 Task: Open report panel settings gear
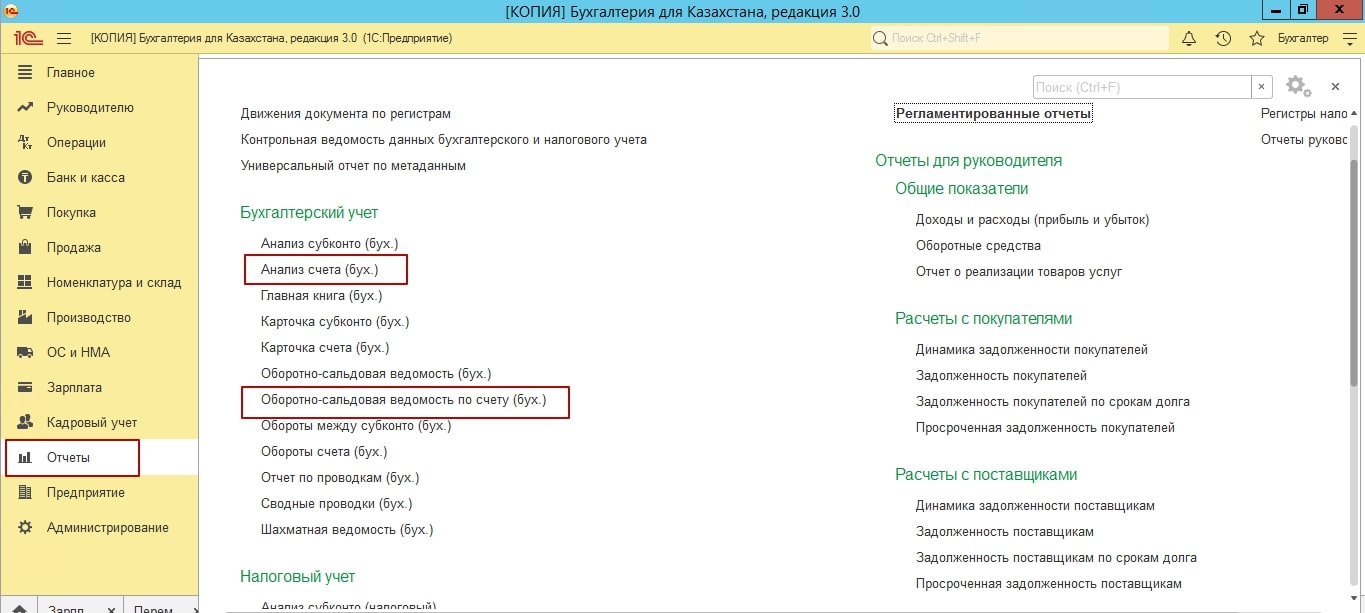pyautogui.click(x=1297, y=87)
